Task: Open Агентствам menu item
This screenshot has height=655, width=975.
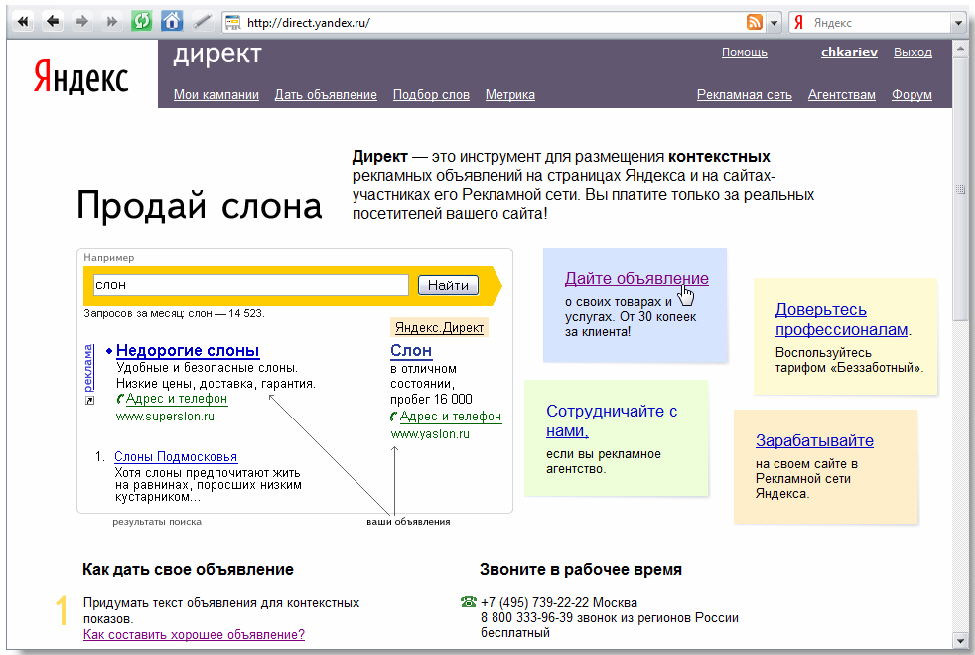Action: tap(841, 95)
